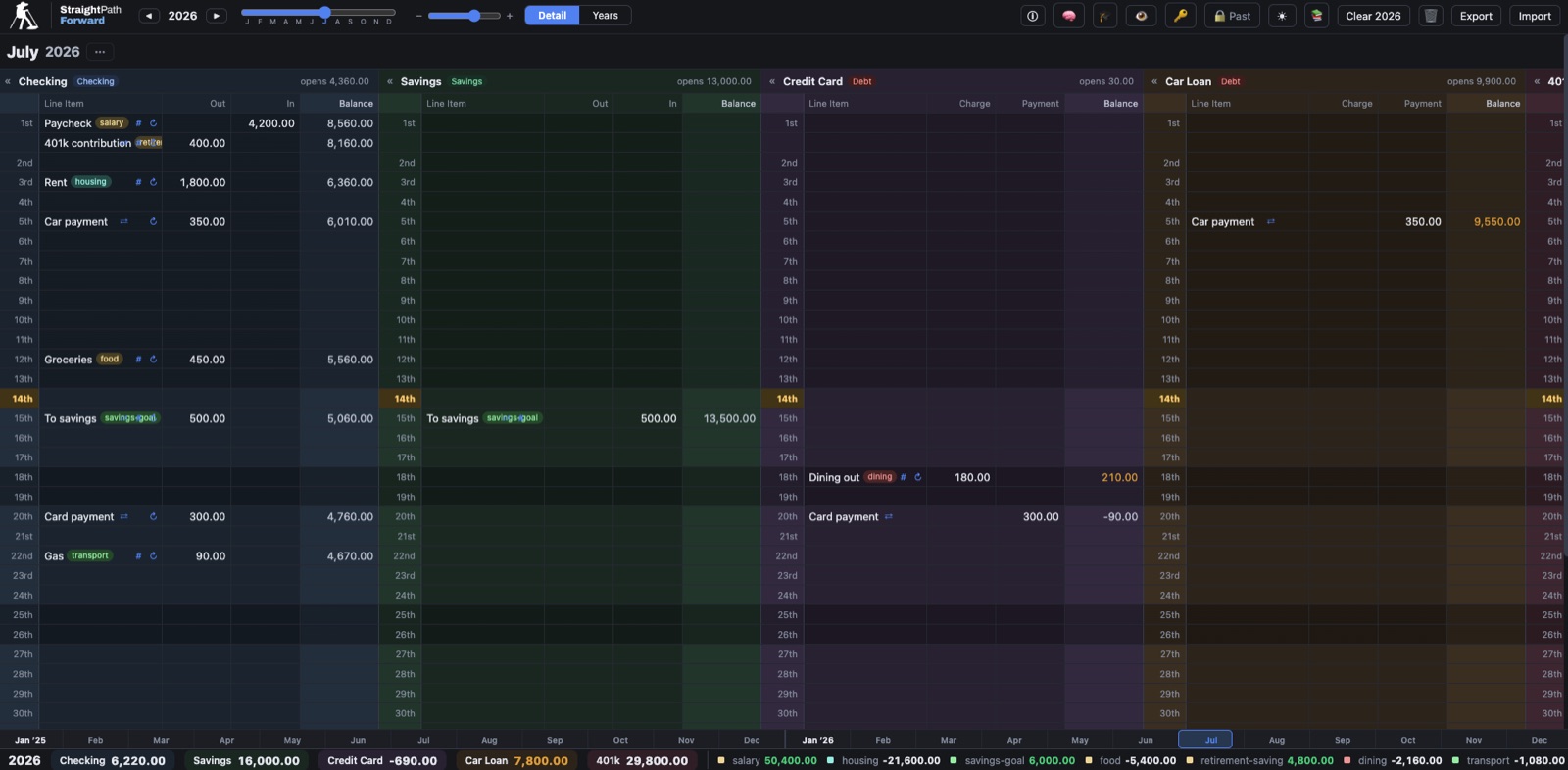Click the recurring icon on Dining out row

point(917,478)
